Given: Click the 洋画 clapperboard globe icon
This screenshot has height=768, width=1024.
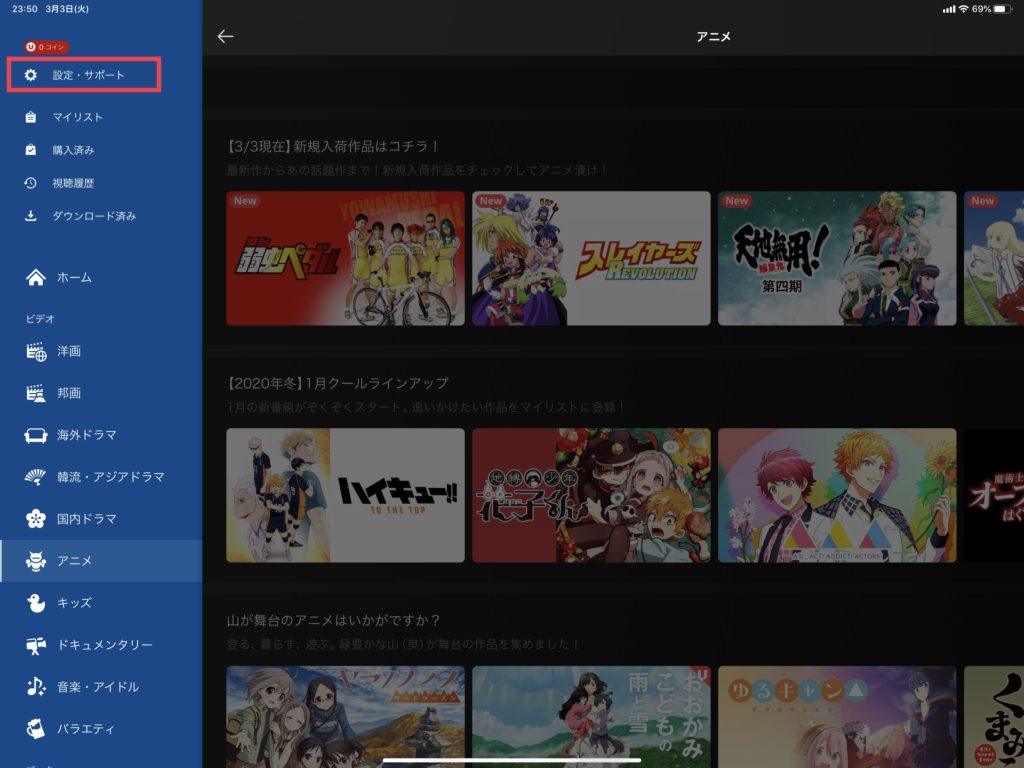Looking at the screenshot, I should click(x=36, y=351).
